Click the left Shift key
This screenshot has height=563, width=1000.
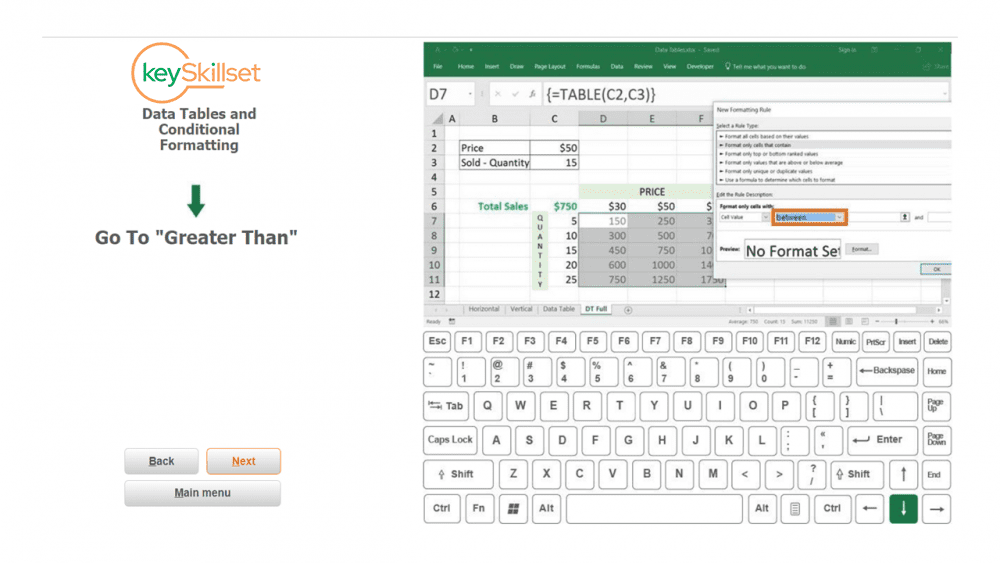click(x=458, y=474)
